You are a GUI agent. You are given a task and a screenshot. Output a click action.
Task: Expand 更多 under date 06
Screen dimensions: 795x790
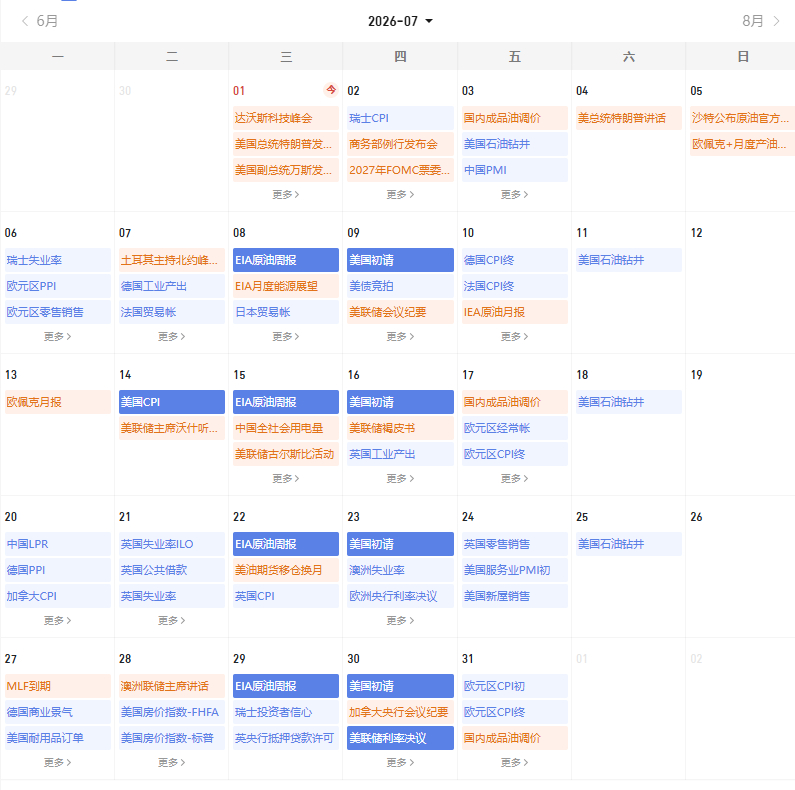(57, 336)
